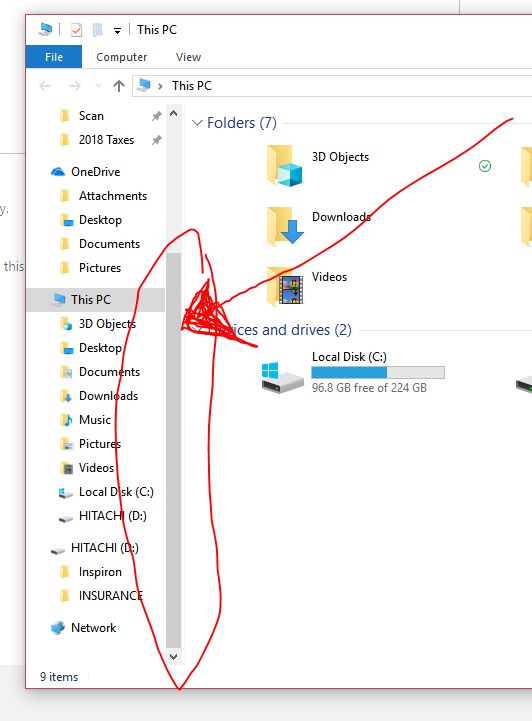Select the Downloads folder icon in main pane
This screenshot has height=721, width=532.
tap(284, 225)
